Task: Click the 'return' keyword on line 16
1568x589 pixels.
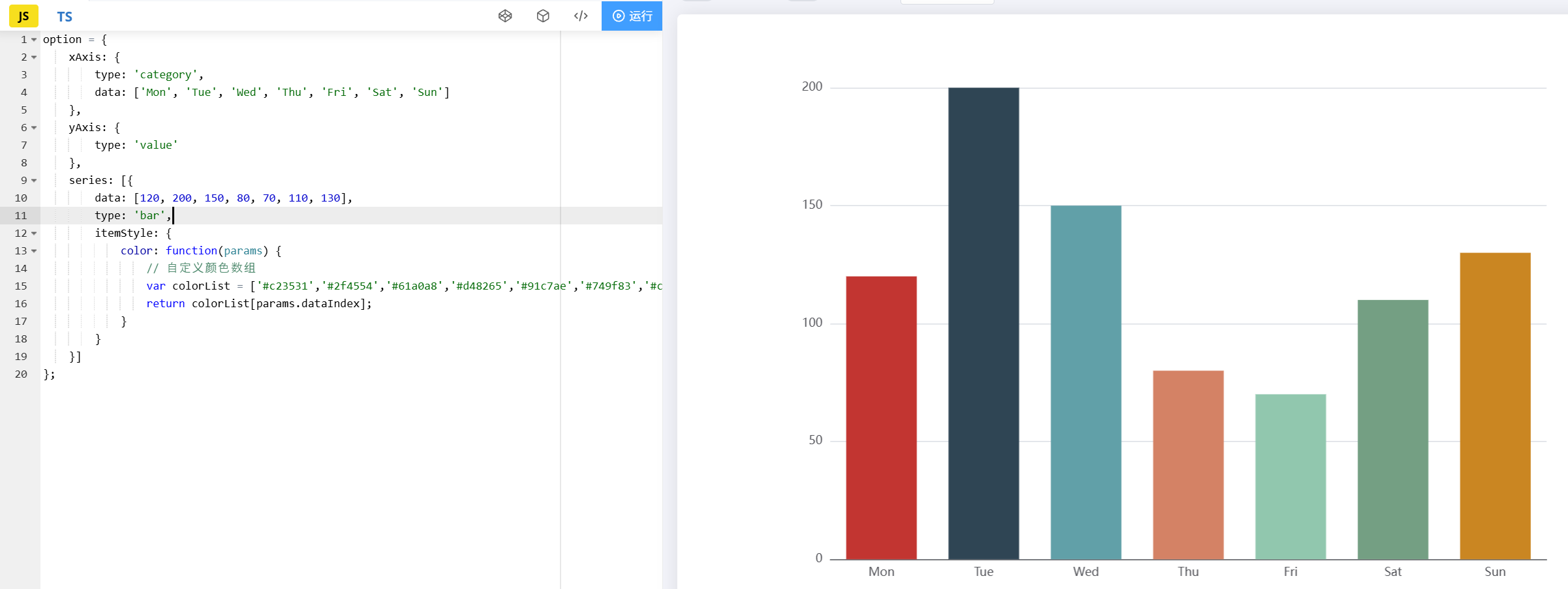Action: point(165,304)
